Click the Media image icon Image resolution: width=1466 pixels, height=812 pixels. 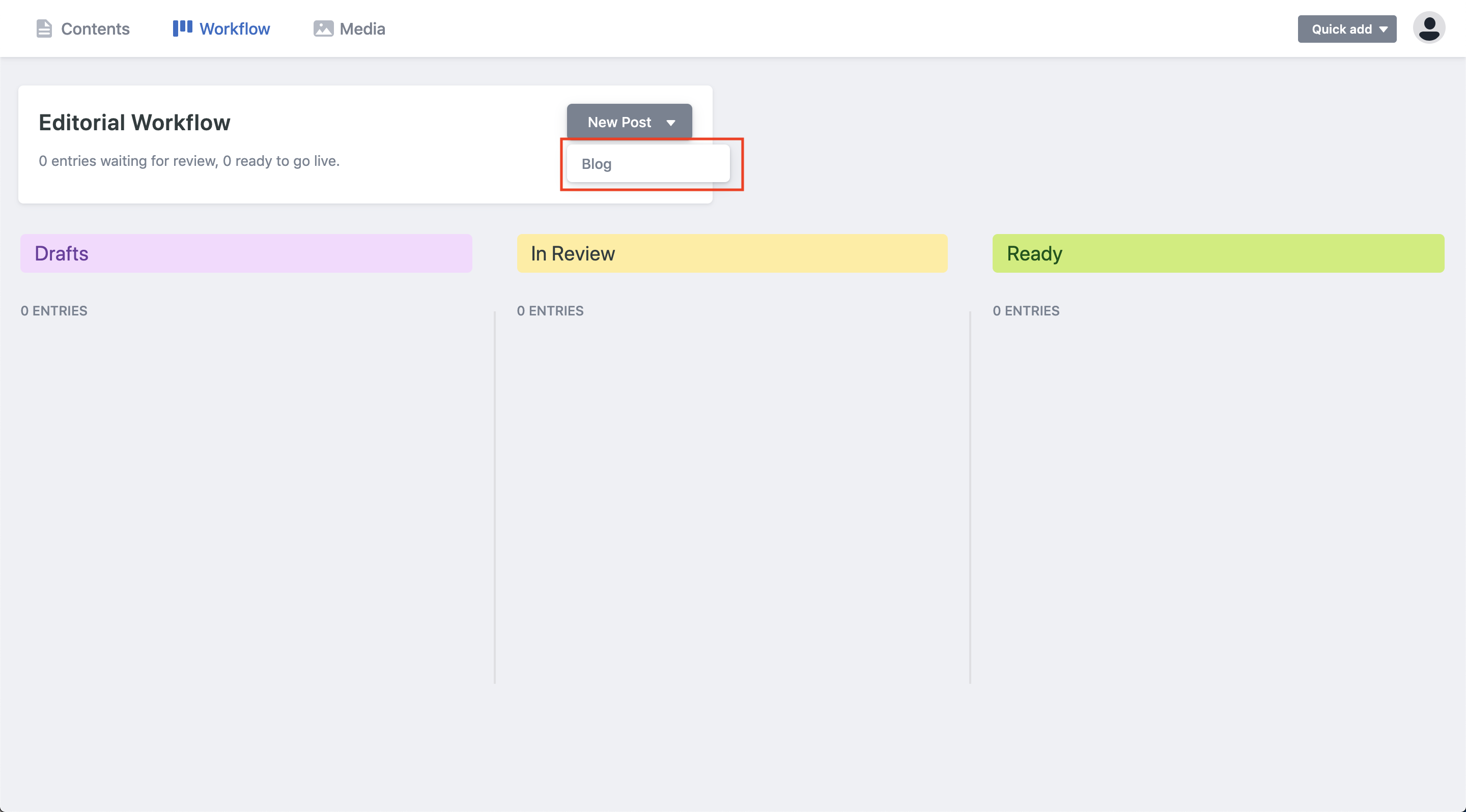pos(323,28)
